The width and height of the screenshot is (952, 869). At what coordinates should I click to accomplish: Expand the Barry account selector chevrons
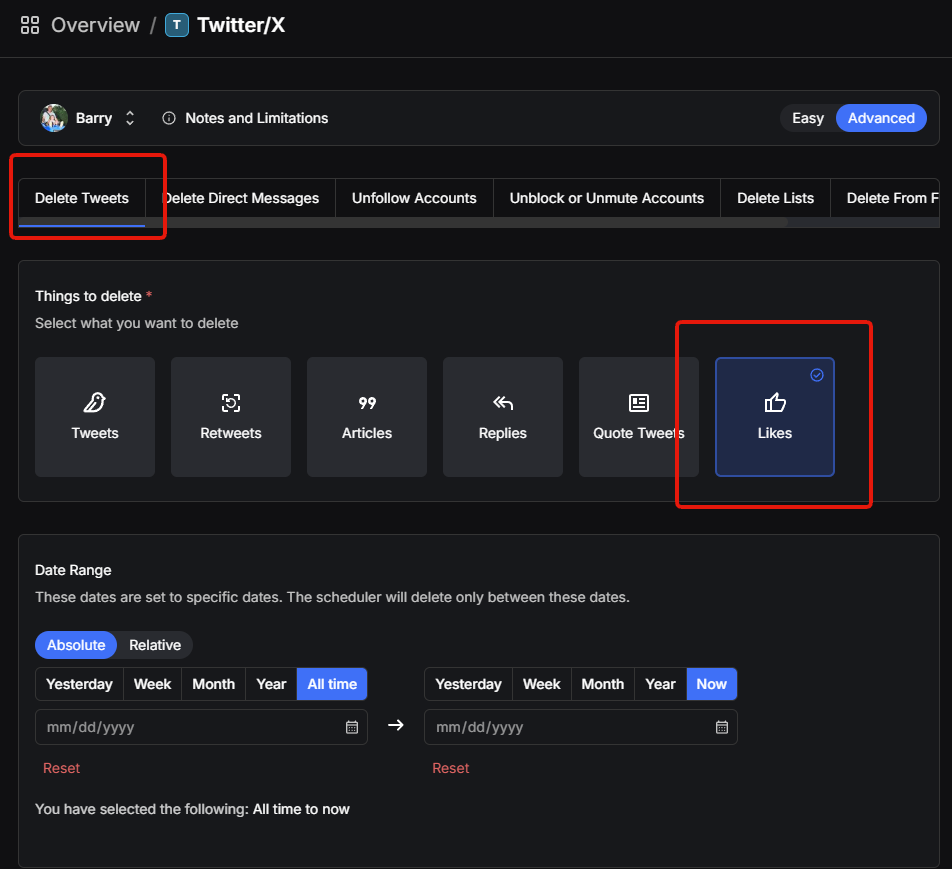(x=130, y=118)
